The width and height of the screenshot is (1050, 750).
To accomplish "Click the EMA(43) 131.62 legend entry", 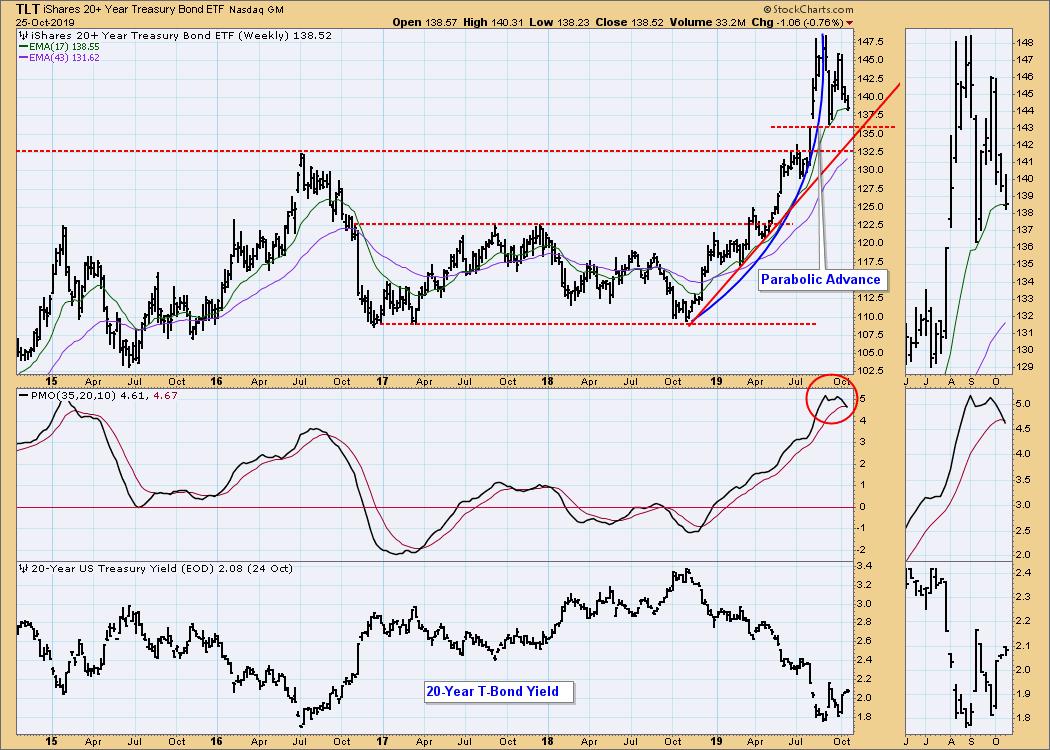I will 64,58.
